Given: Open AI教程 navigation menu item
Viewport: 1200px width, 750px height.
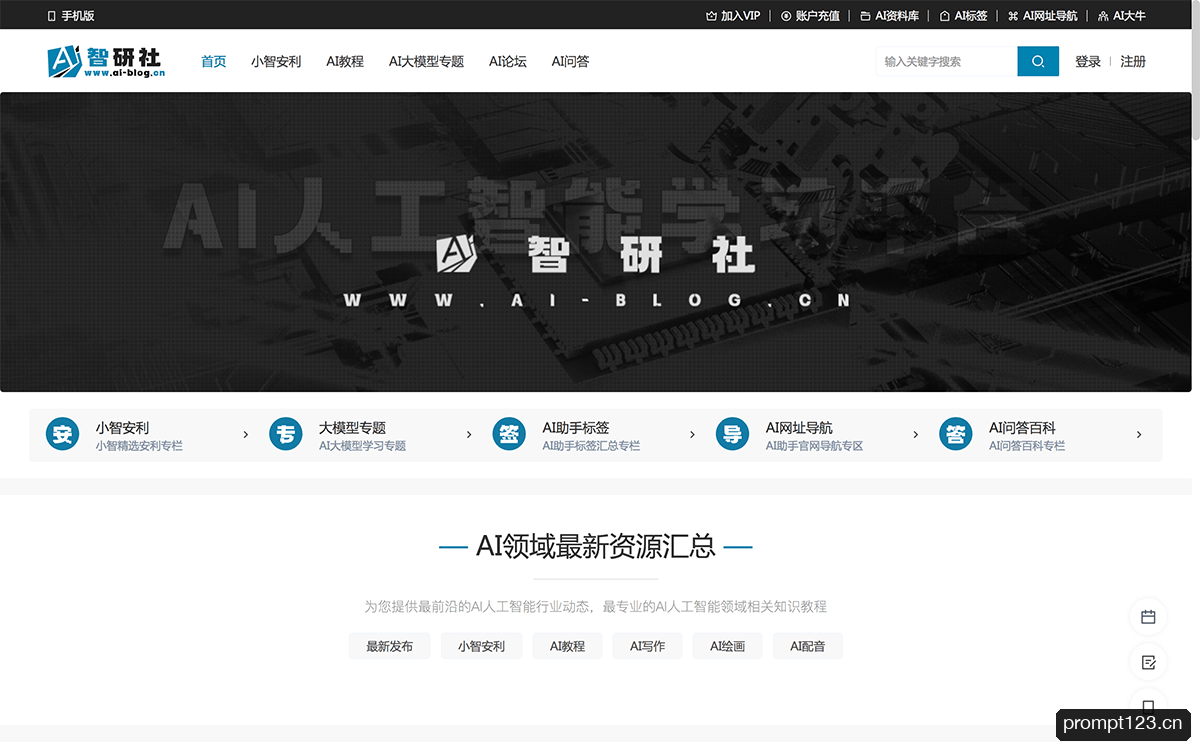Looking at the screenshot, I should 345,61.
